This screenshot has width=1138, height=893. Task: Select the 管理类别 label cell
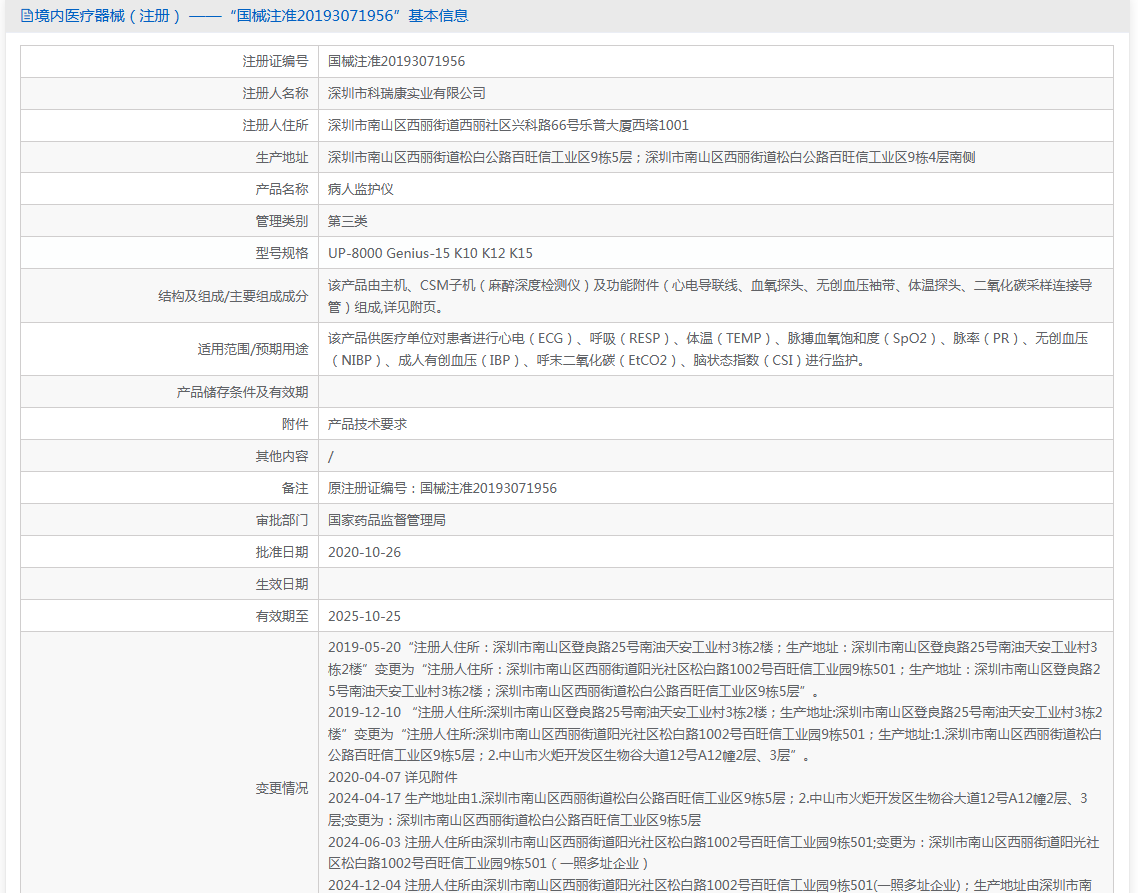(169, 221)
